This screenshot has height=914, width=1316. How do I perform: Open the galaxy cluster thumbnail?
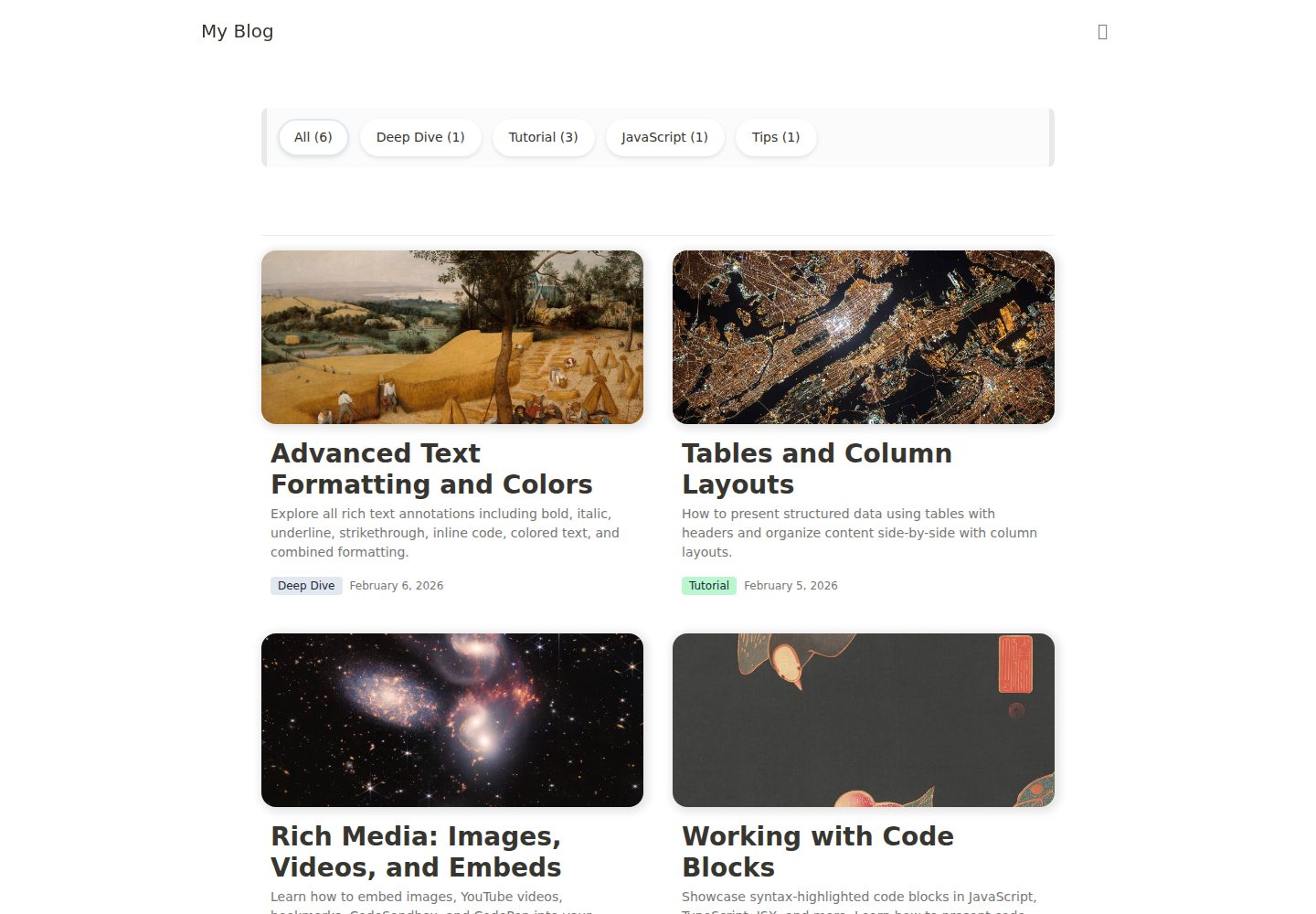click(x=452, y=720)
